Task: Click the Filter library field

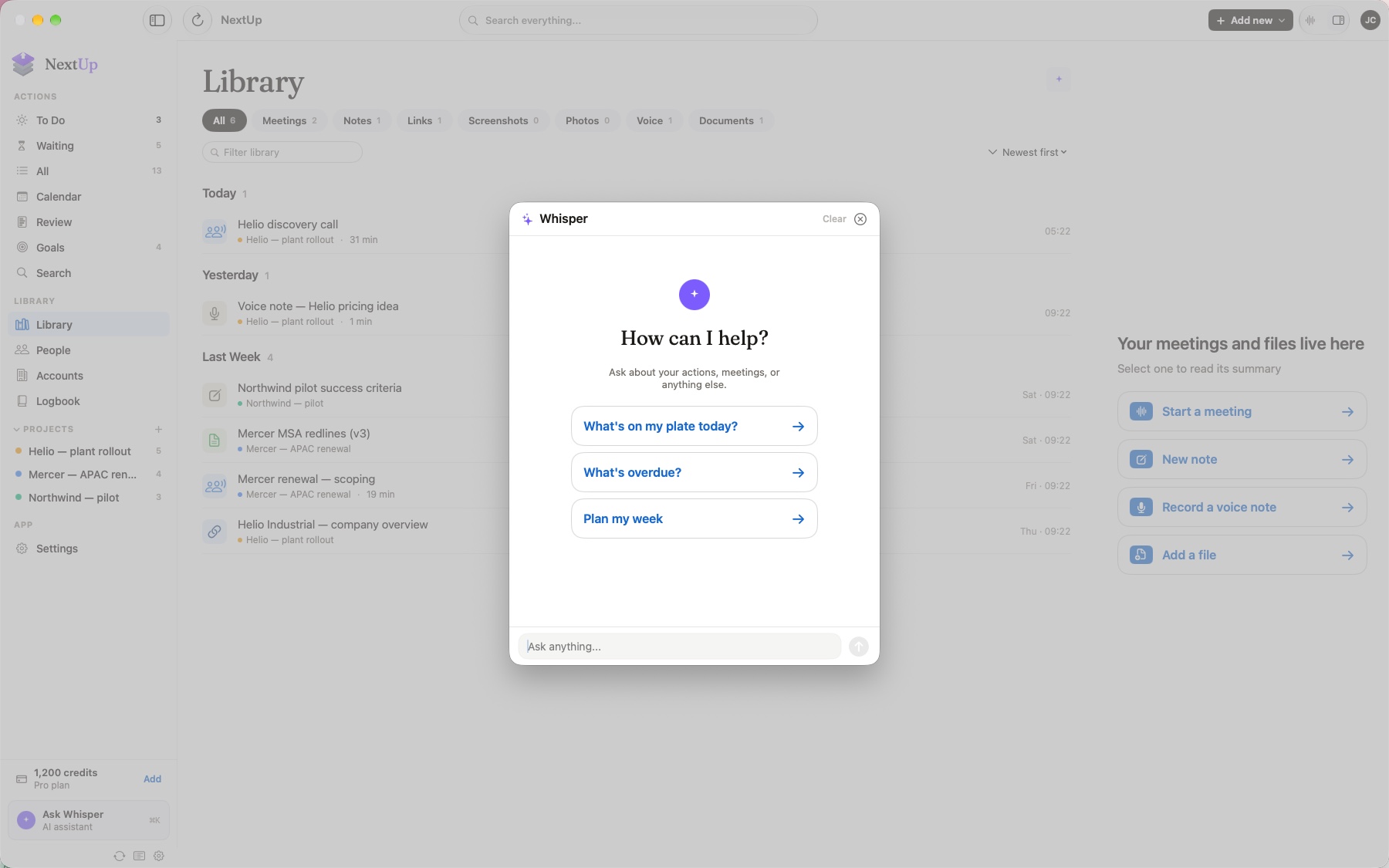Action: pyautogui.click(x=282, y=152)
